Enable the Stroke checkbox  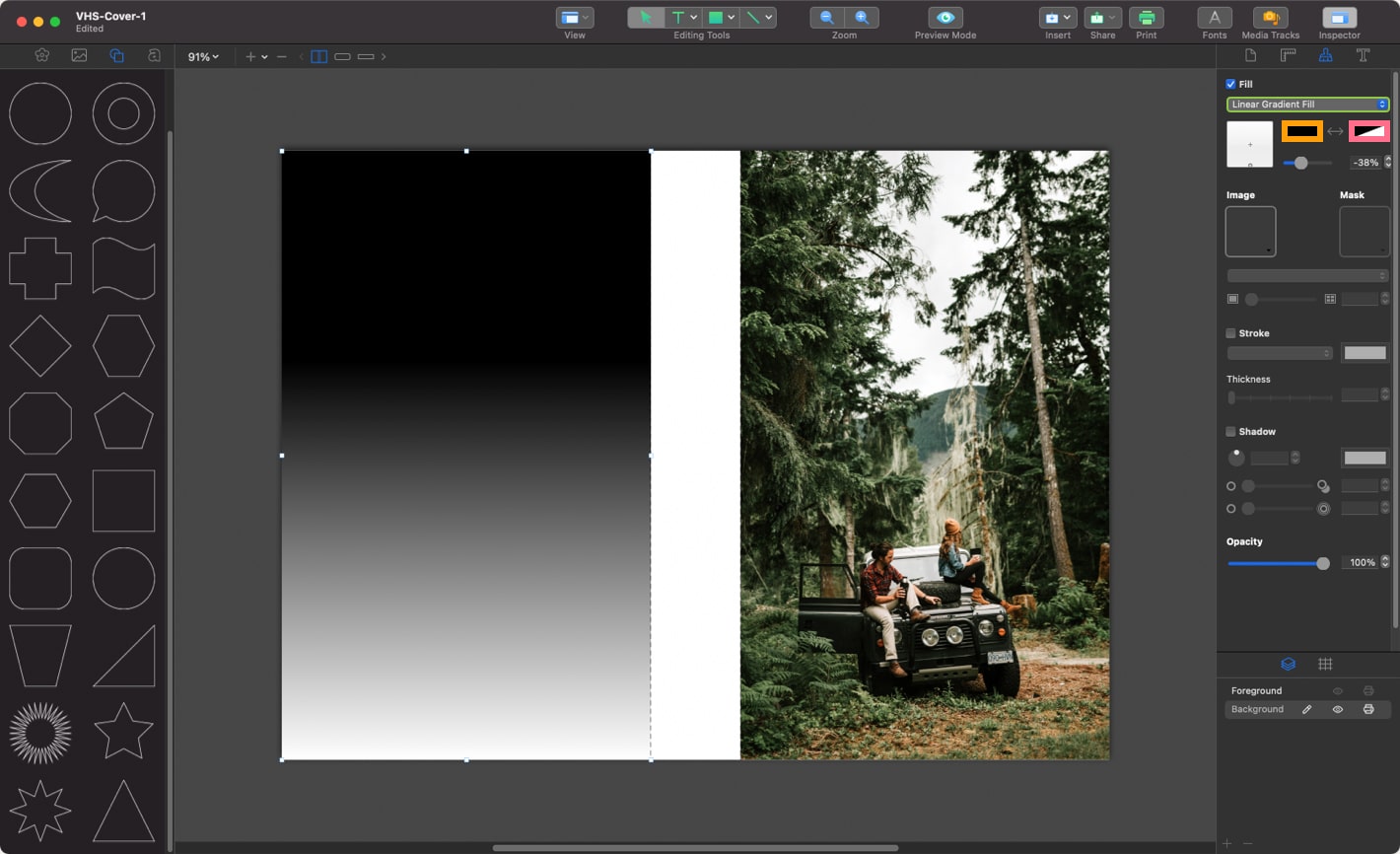(x=1230, y=333)
